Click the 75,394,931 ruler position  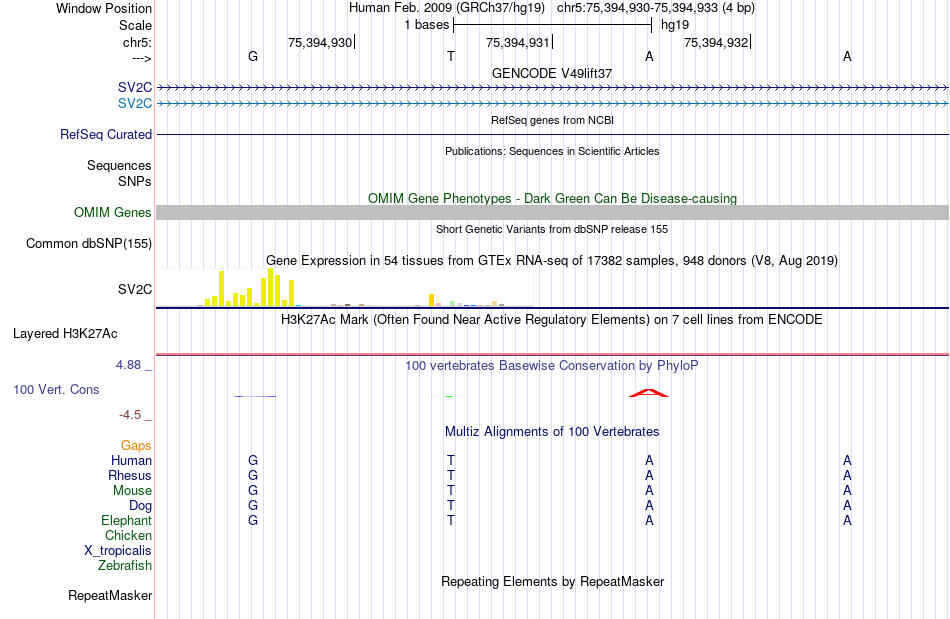click(517, 42)
